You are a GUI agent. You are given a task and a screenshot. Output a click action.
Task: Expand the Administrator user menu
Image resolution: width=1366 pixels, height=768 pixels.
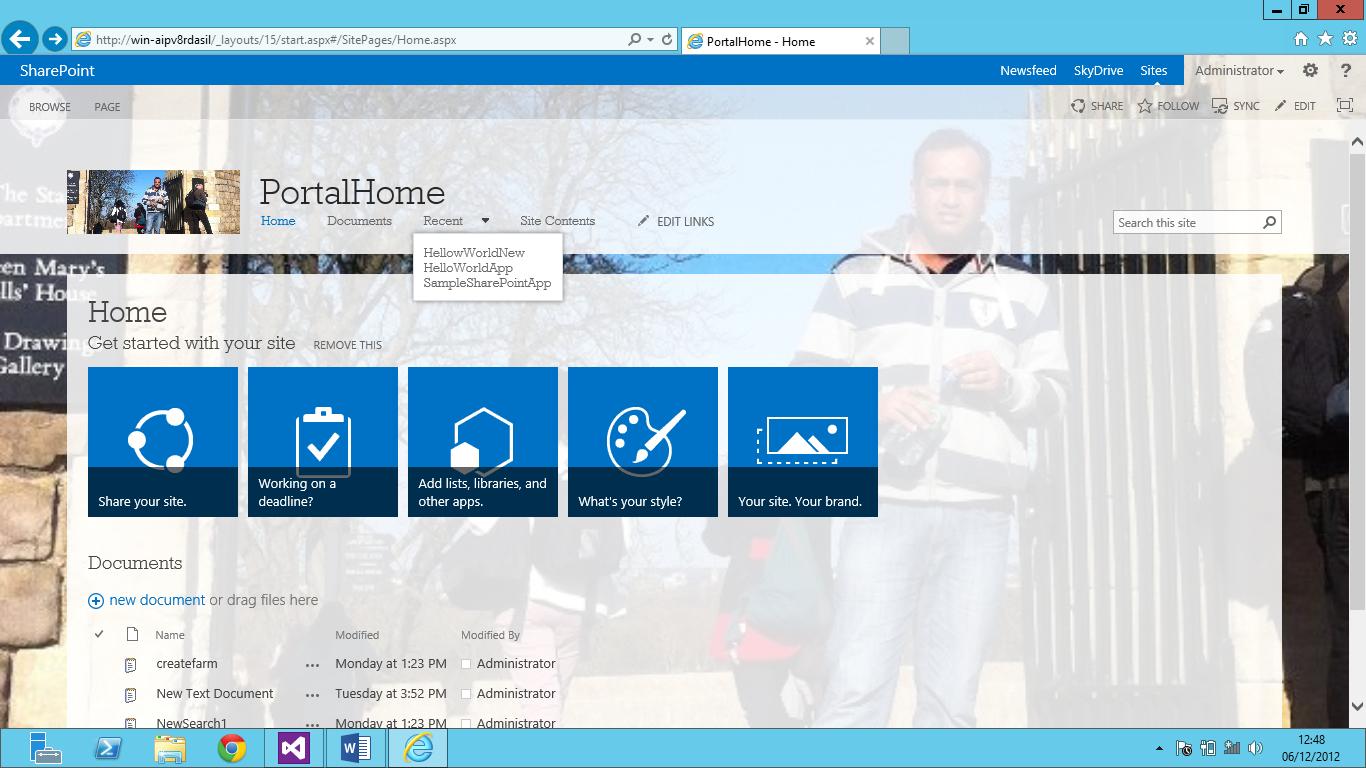coord(1240,70)
